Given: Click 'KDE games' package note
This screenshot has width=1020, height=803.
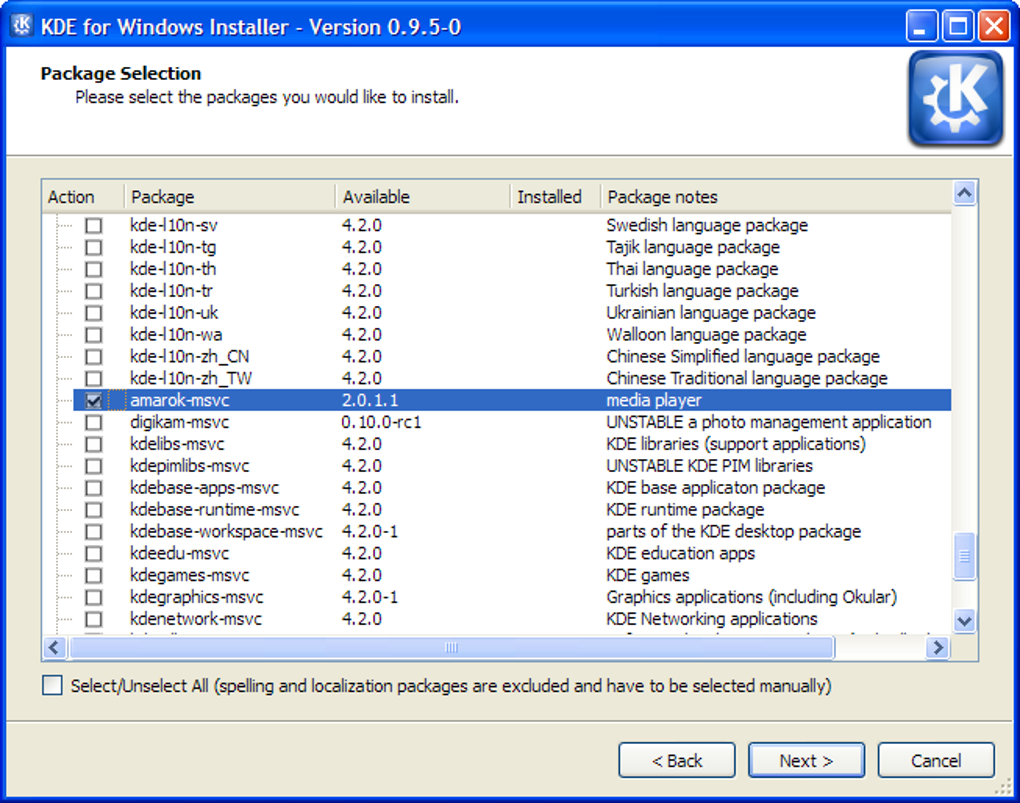Looking at the screenshot, I should [647, 575].
